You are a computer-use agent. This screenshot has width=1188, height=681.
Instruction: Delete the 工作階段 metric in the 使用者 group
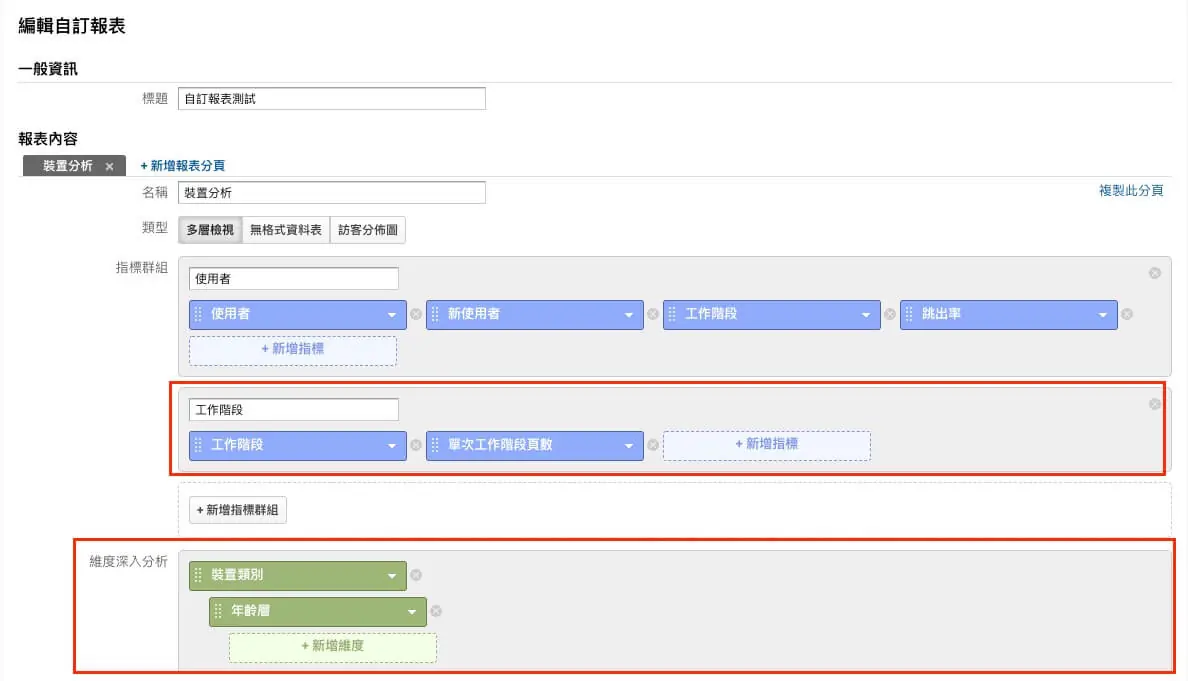(x=889, y=314)
